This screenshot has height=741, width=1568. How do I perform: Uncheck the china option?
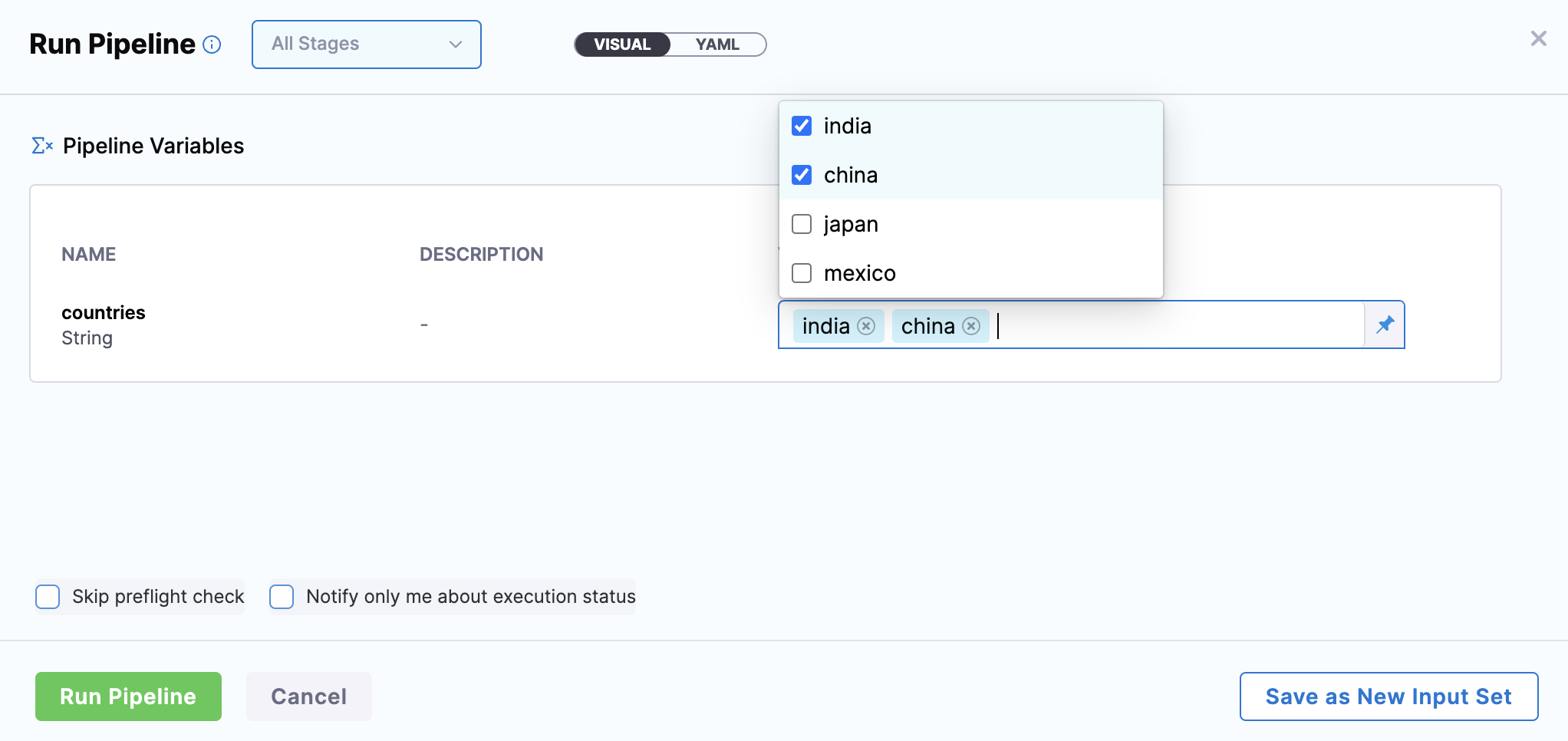coord(802,175)
